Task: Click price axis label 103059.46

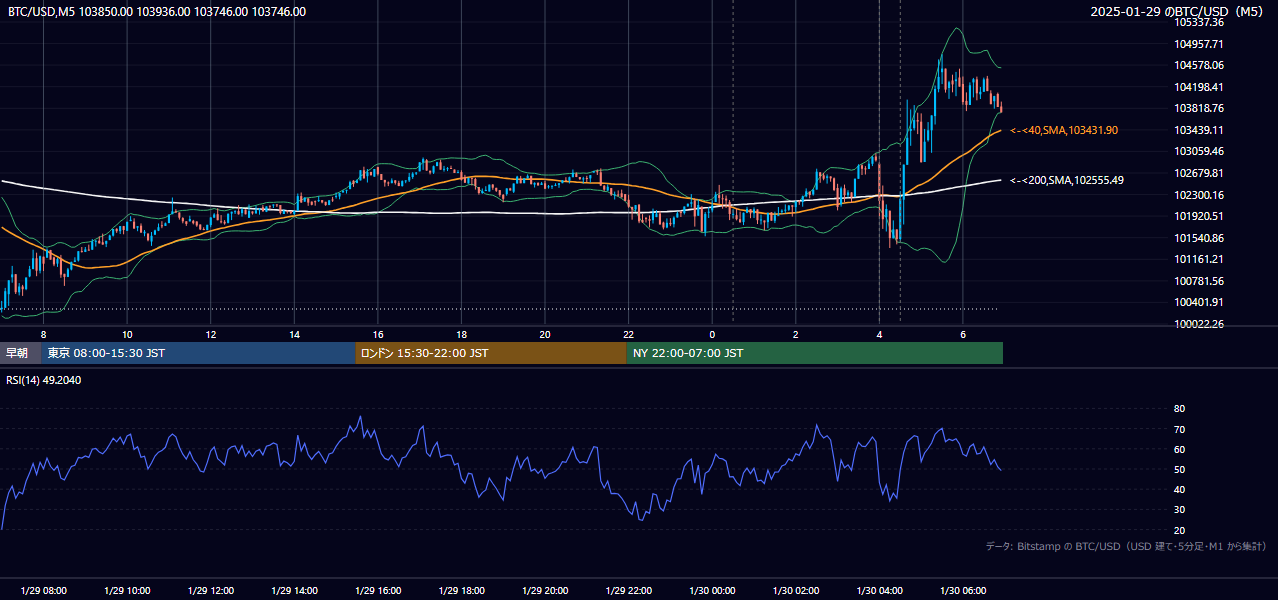Action: point(1199,151)
